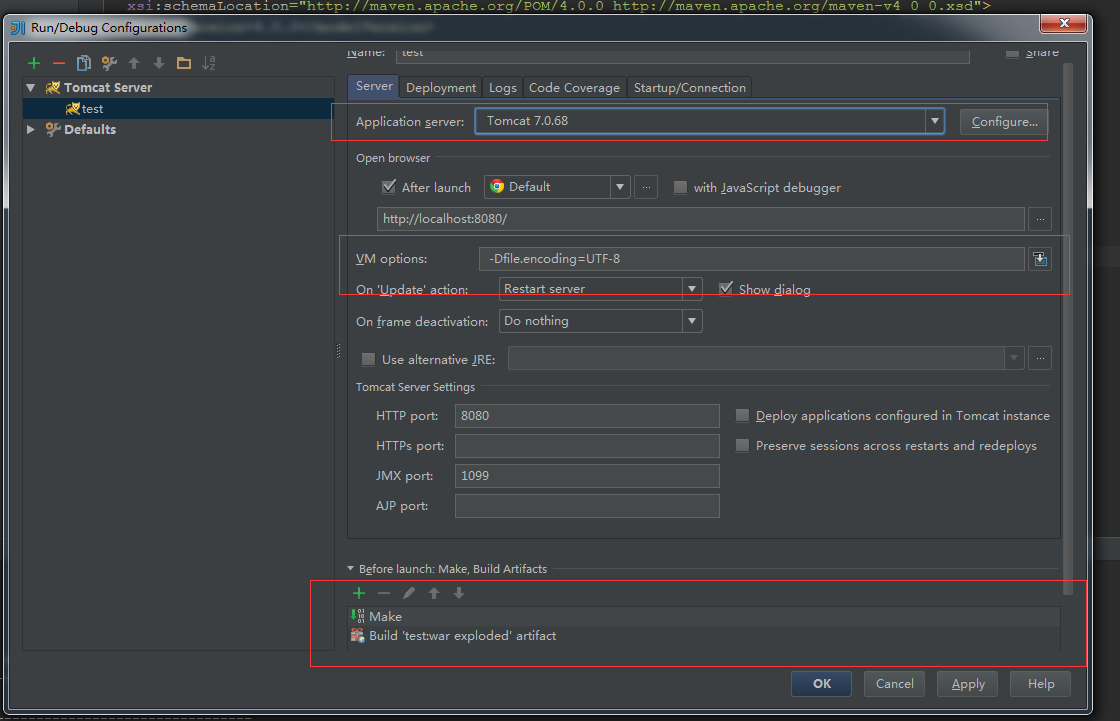Screen dimensions: 1120x721
Task: Switch to Logs tab
Action: (x=503, y=87)
